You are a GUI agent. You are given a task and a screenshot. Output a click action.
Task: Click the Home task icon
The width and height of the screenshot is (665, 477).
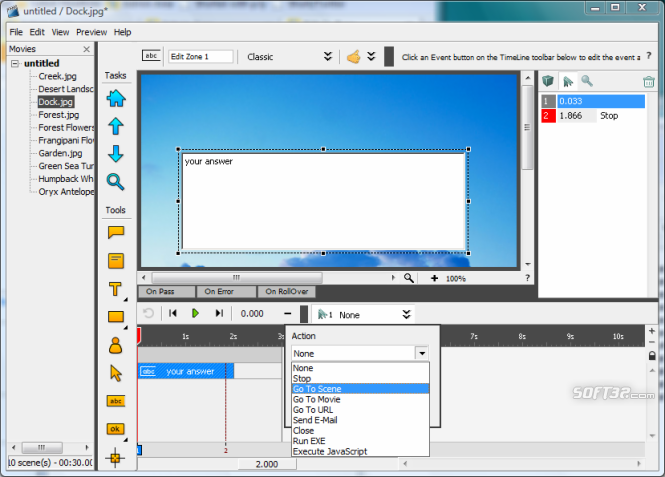pyautogui.click(x=116, y=98)
